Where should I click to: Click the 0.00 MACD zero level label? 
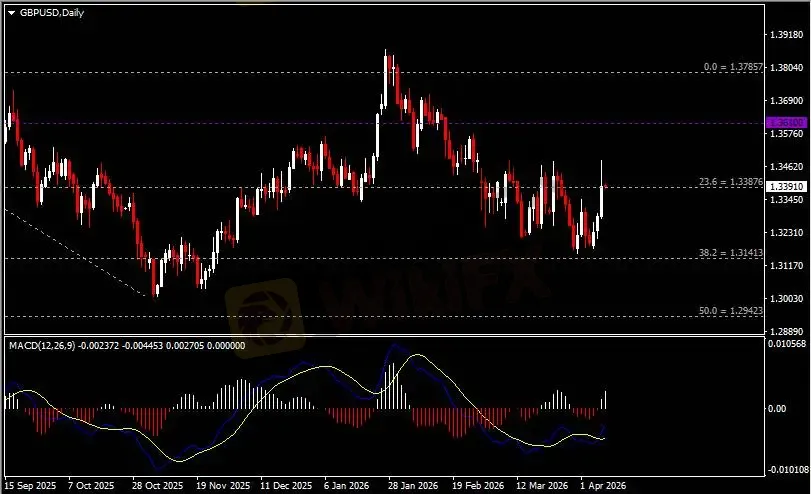click(776, 409)
